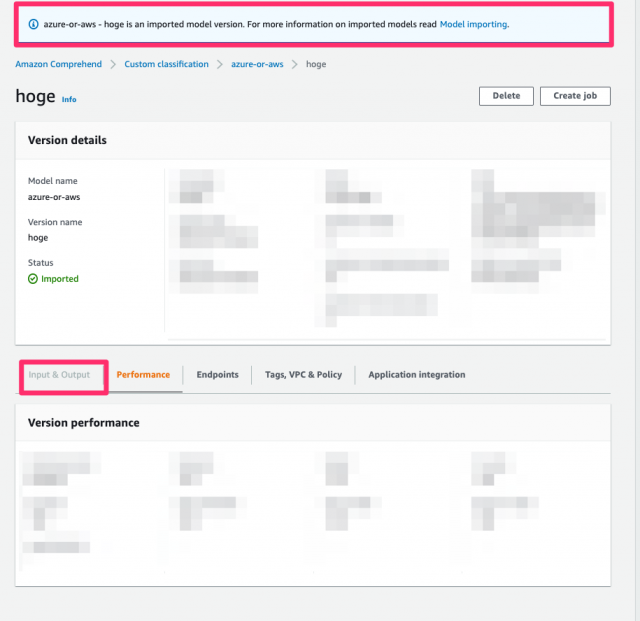Open the Model importing documentation link
640x621 pixels.
(474, 24)
